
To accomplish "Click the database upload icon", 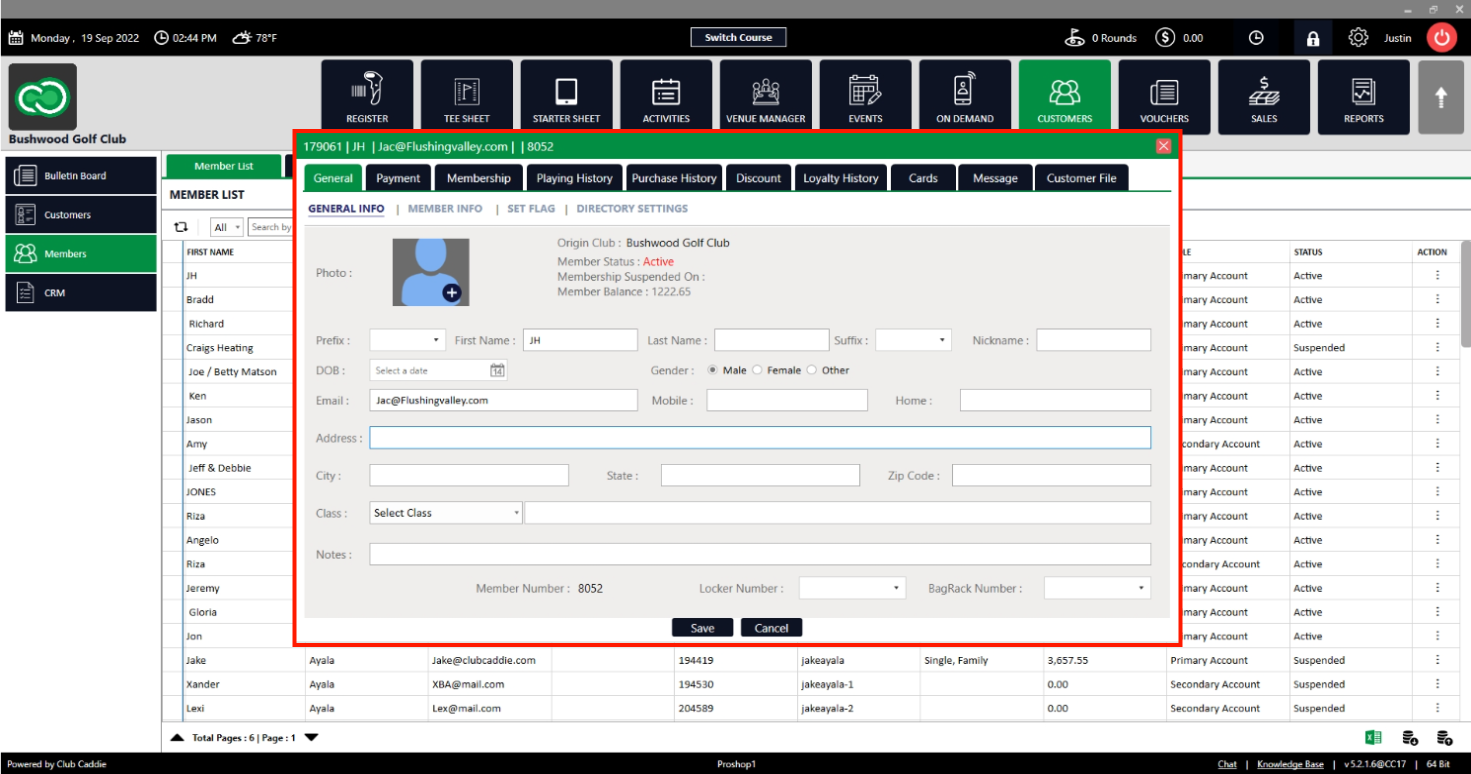I will tap(1445, 738).
